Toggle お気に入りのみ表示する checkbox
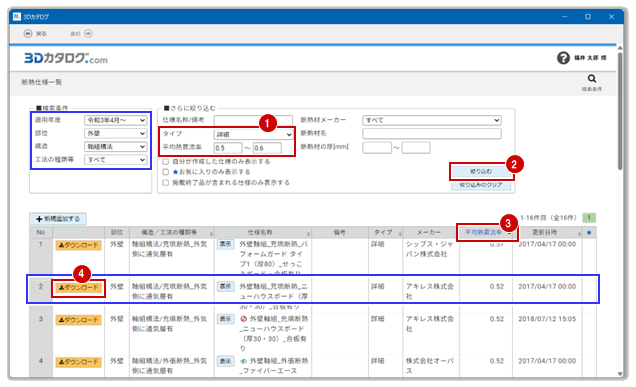The height and width of the screenshot is (387, 636). point(165,172)
